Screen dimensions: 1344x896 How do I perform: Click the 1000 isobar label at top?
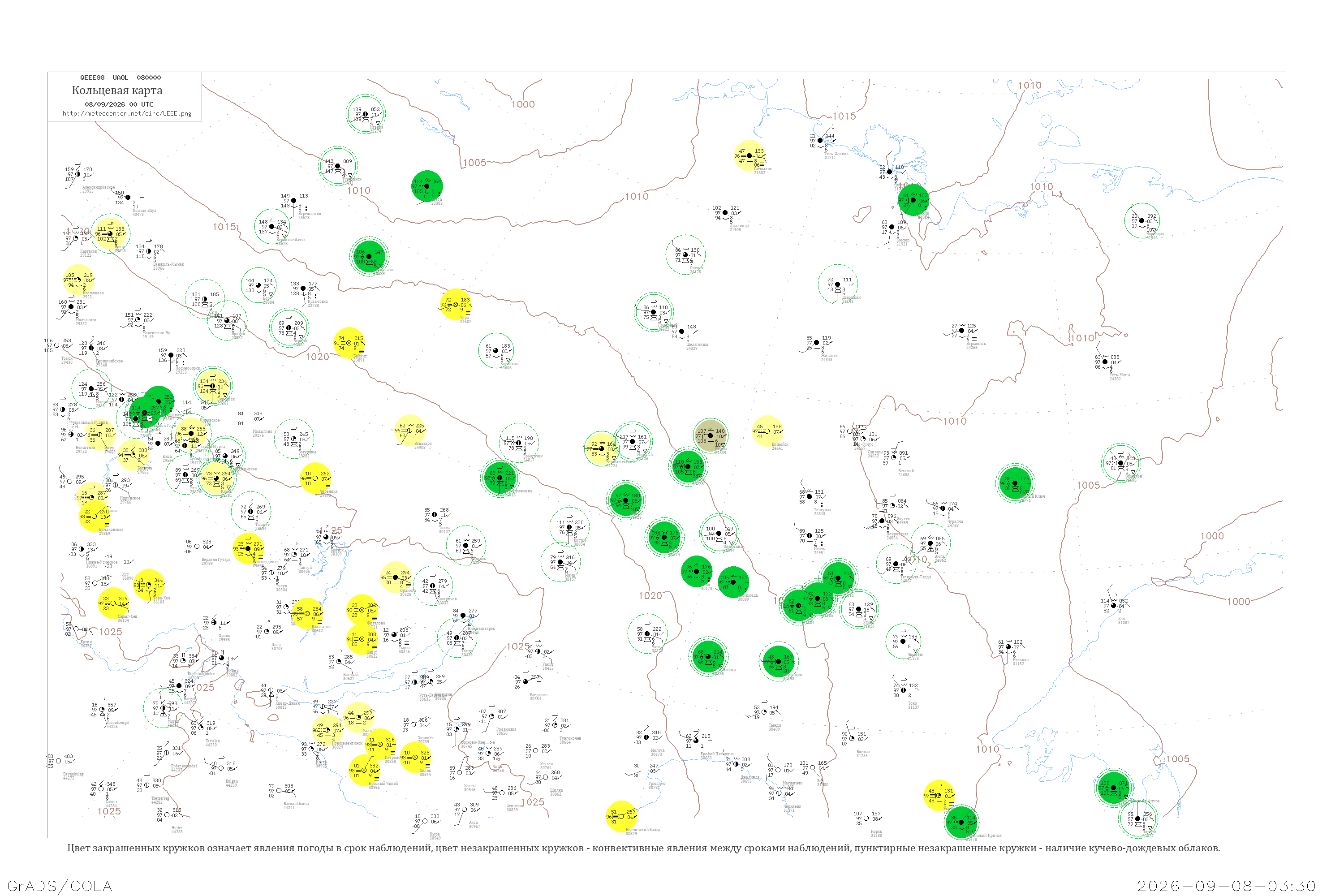pos(523,104)
